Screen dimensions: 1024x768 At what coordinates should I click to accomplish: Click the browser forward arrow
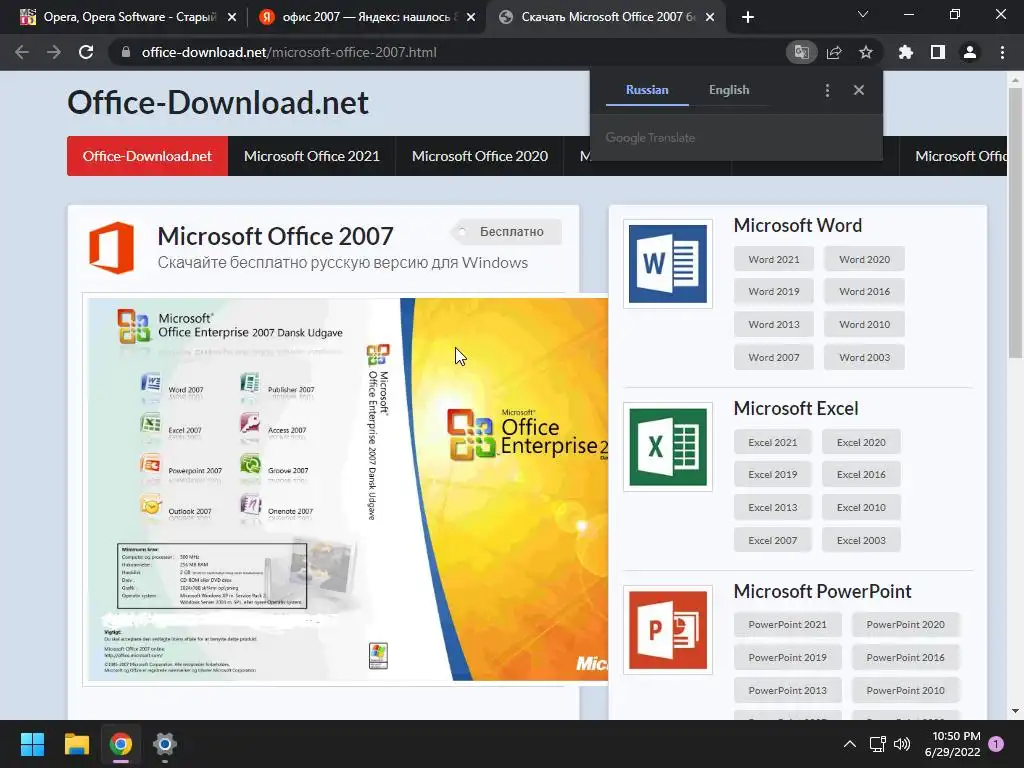point(54,52)
